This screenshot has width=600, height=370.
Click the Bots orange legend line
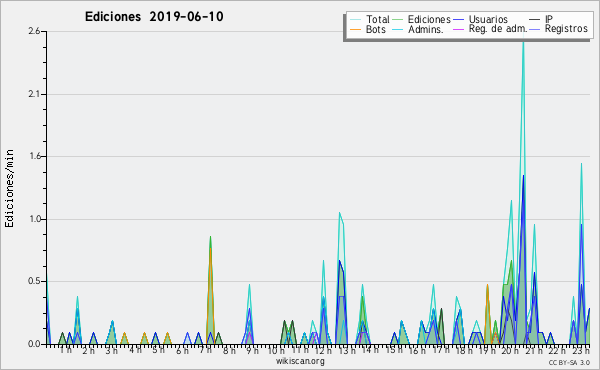click(x=355, y=29)
